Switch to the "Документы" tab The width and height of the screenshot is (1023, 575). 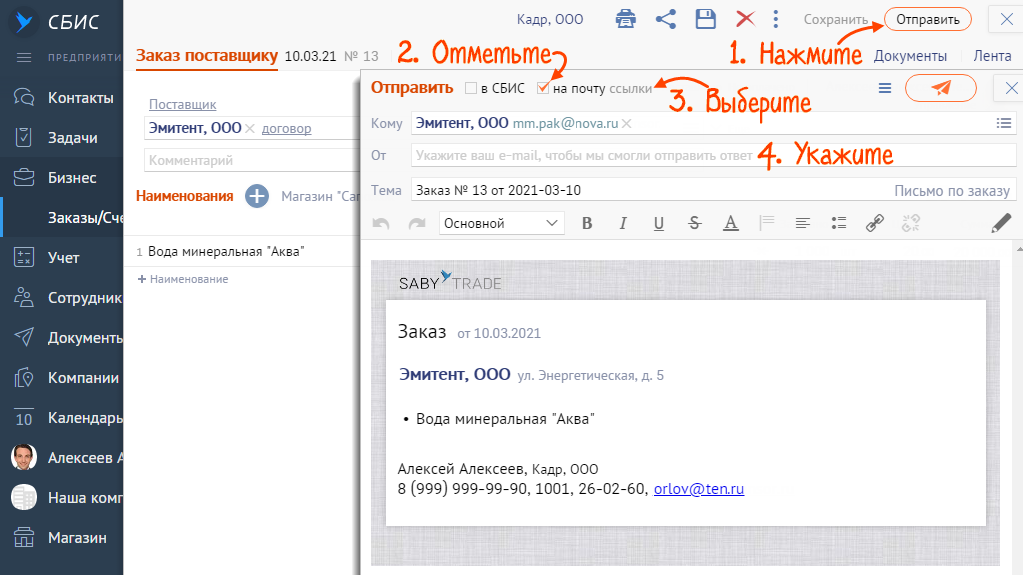(x=910, y=56)
